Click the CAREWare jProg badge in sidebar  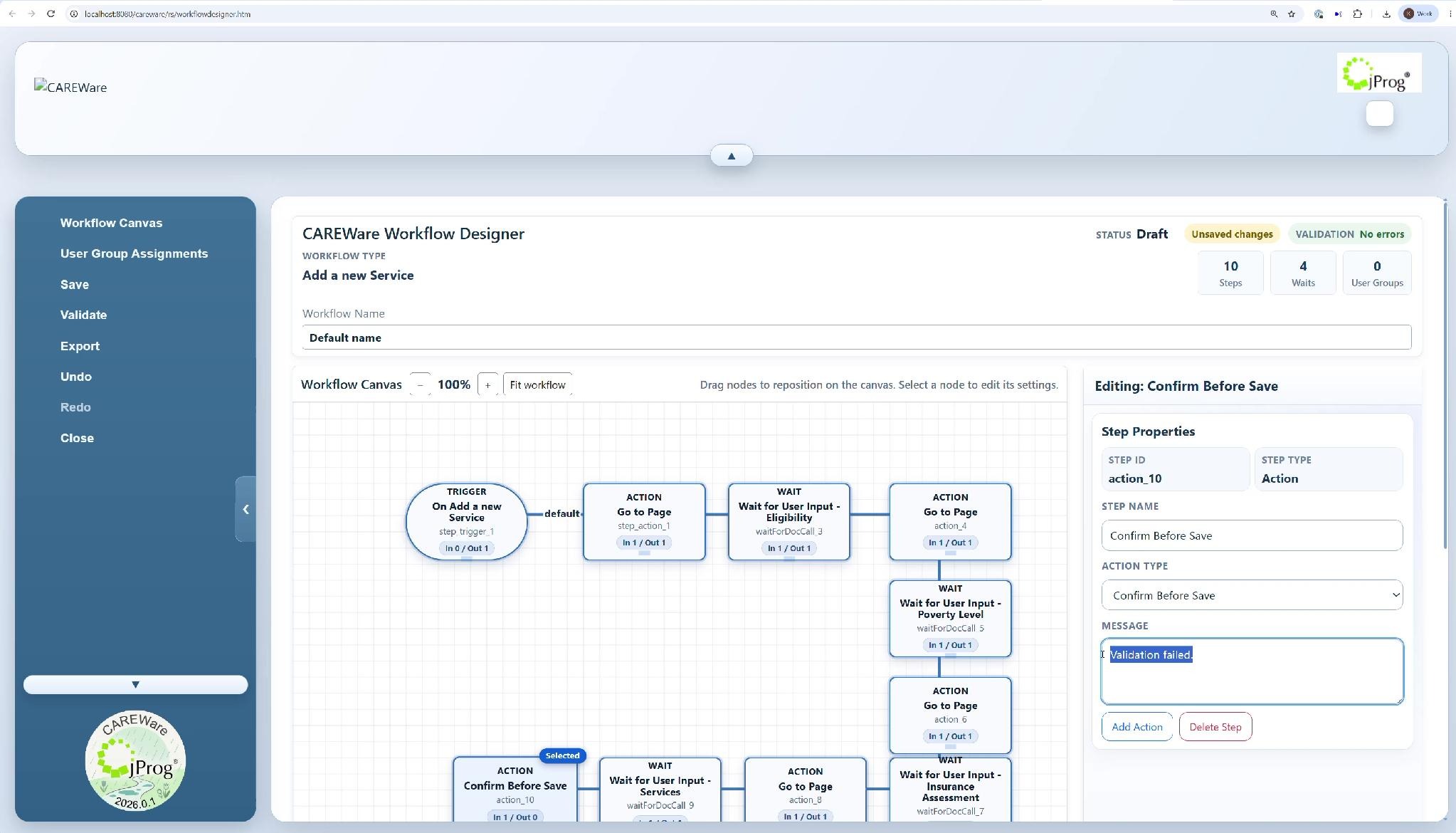(135, 760)
